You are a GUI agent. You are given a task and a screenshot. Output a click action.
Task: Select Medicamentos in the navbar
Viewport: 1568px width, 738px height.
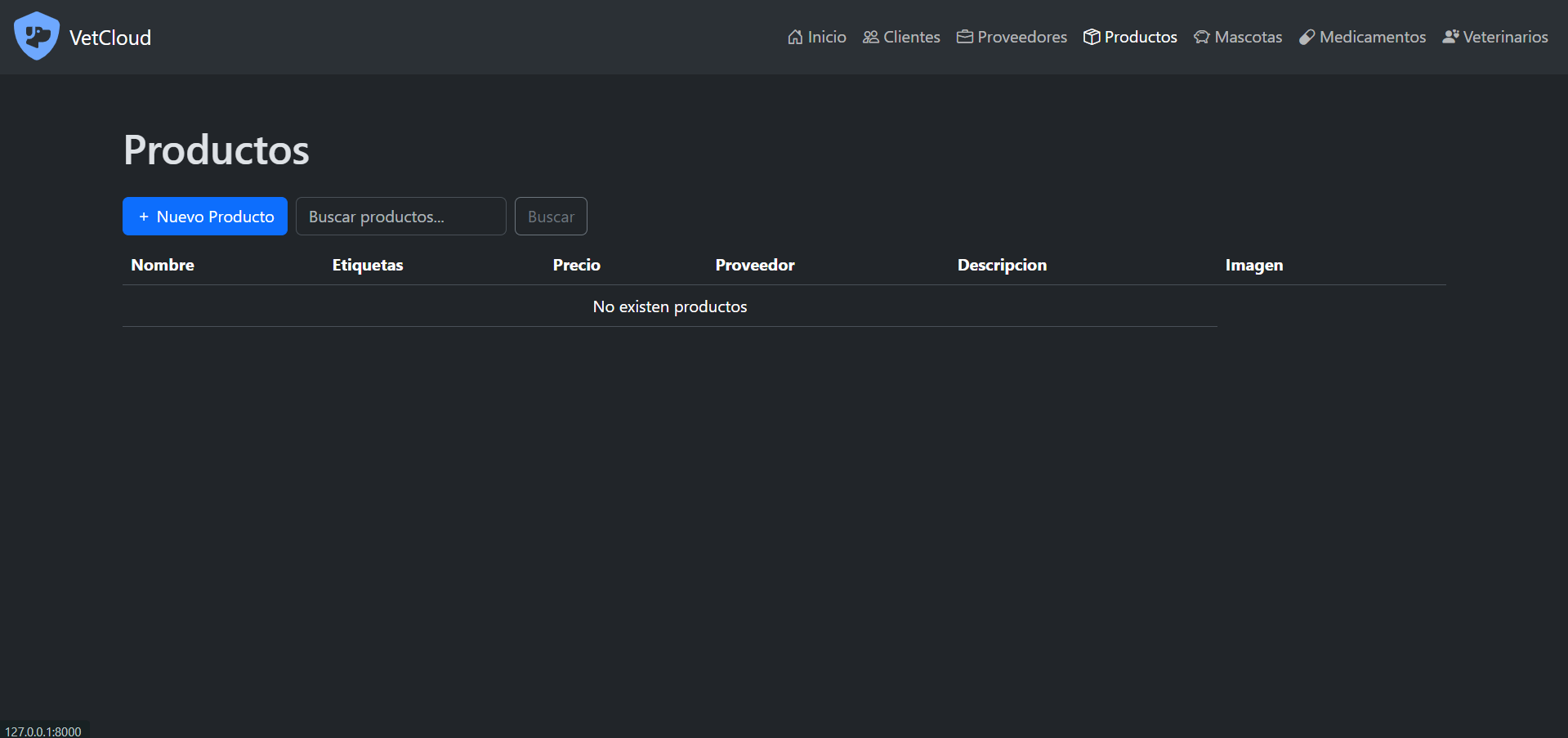click(1372, 37)
